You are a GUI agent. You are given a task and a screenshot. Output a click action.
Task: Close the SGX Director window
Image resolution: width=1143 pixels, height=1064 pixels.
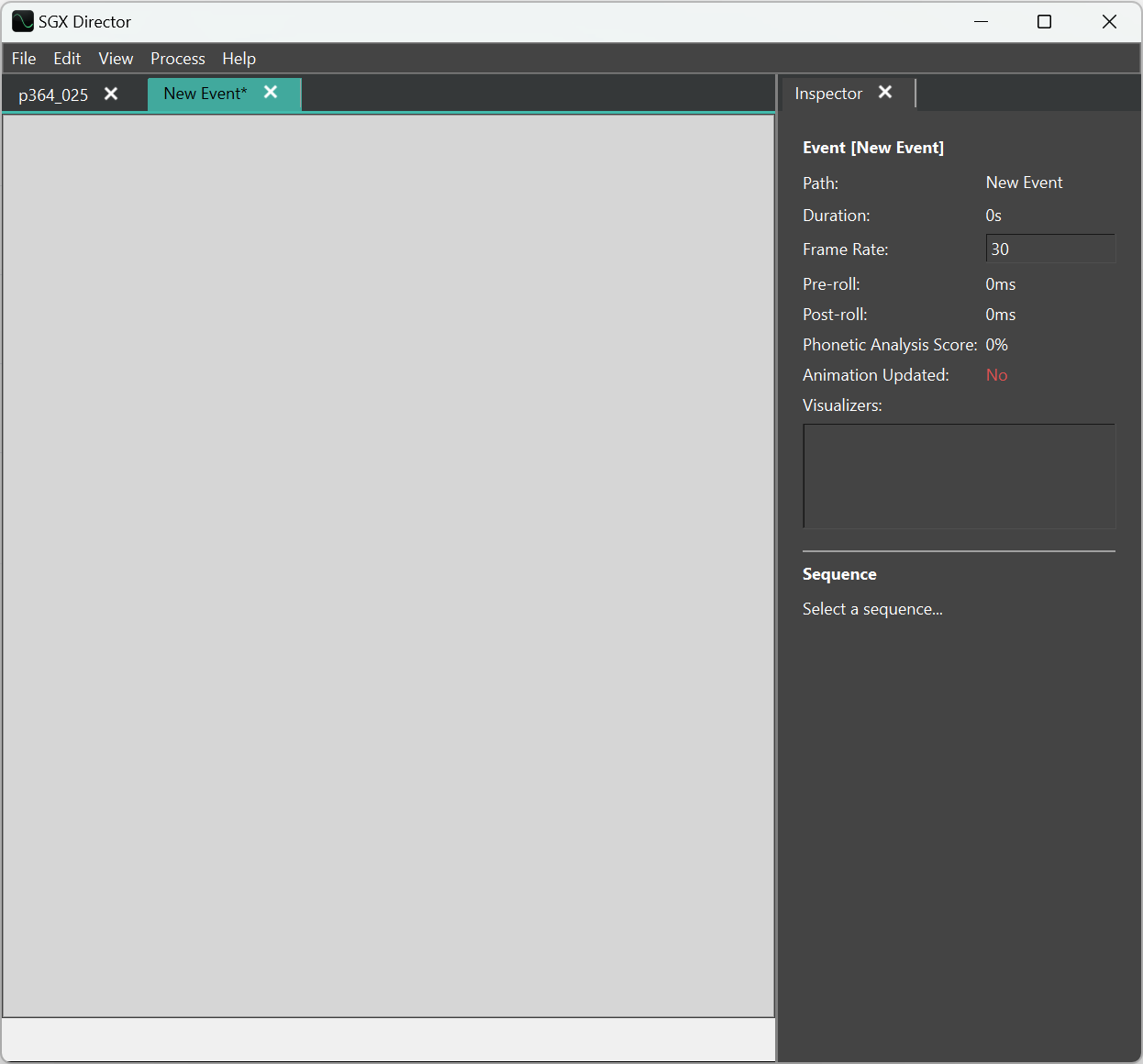point(1109,21)
